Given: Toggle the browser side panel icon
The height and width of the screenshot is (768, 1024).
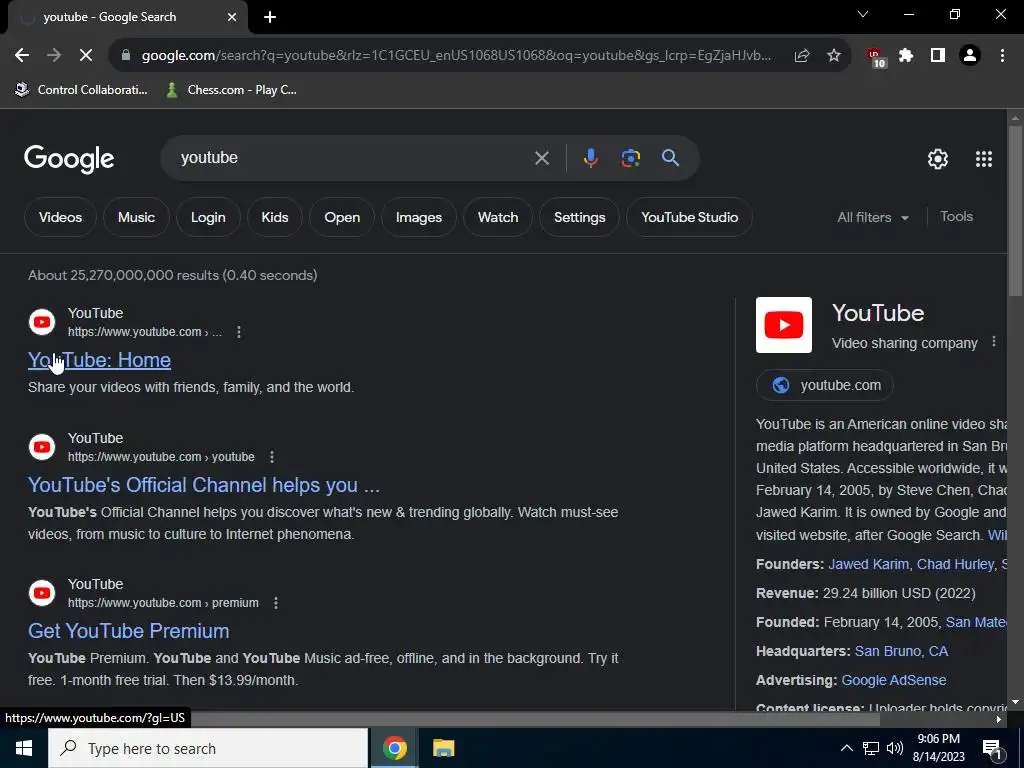Looking at the screenshot, I should coord(938,56).
